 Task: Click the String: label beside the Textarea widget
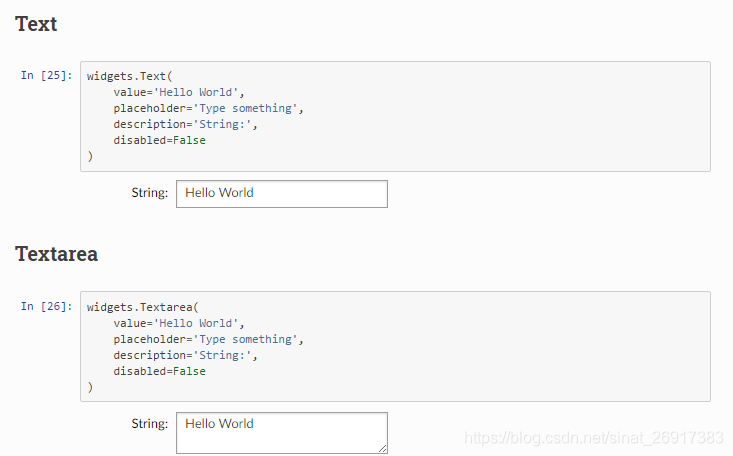[150, 424]
